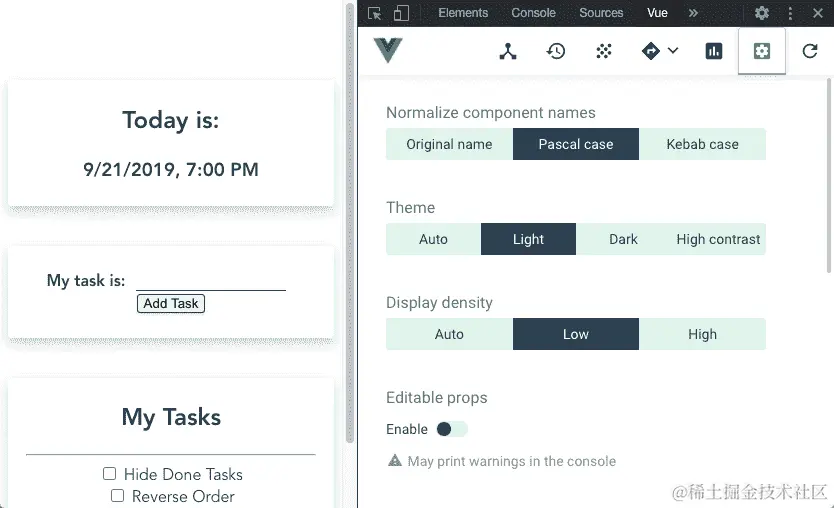Set theme to High contrast
834x508 pixels.
pyautogui.click(x=718, y=239)
